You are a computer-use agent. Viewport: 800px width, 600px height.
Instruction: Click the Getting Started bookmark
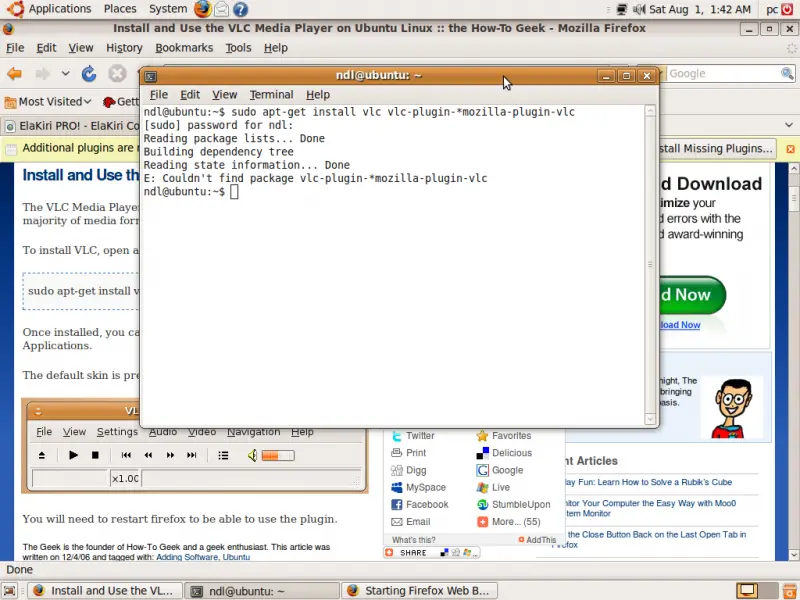(120, 102)
